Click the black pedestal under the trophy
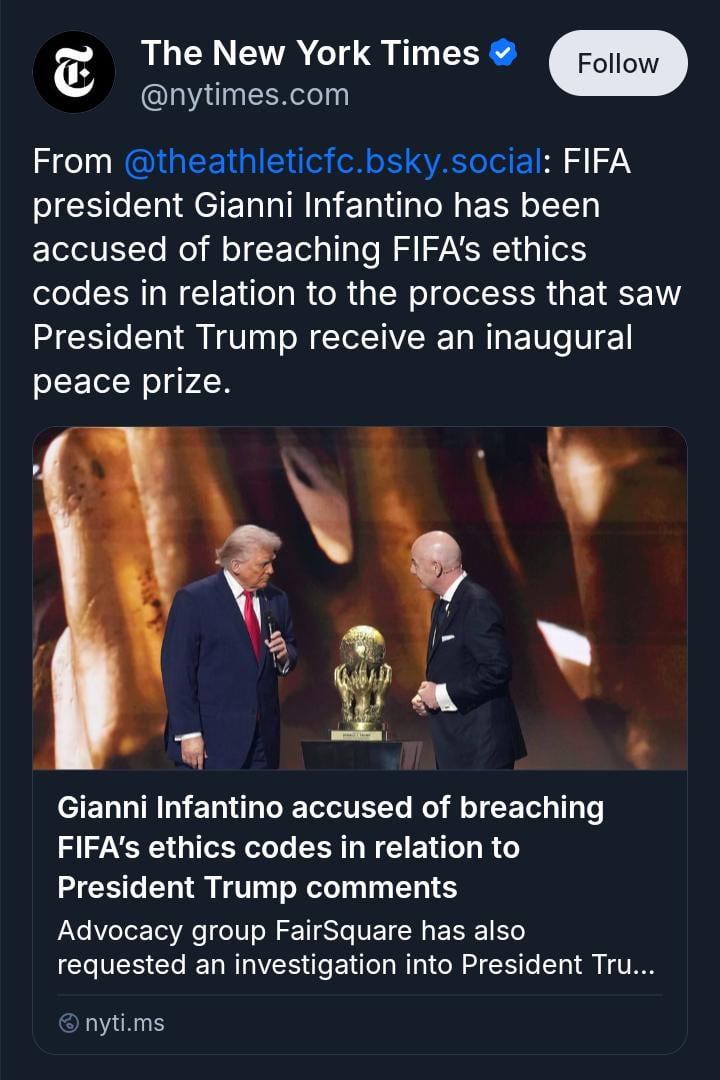This screenshot has width=720, height=1080. point(362,750)
